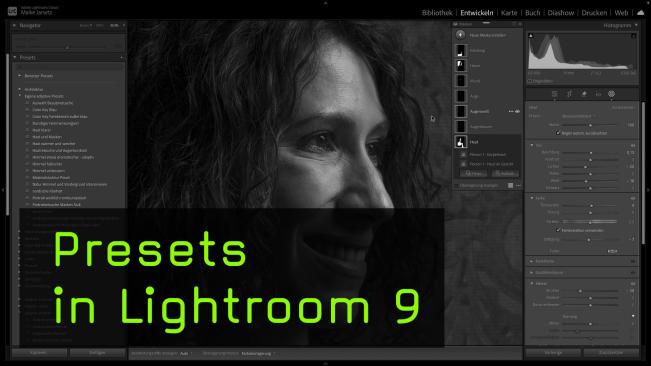Collapse the Navigator panel

[x=15, y=25]
